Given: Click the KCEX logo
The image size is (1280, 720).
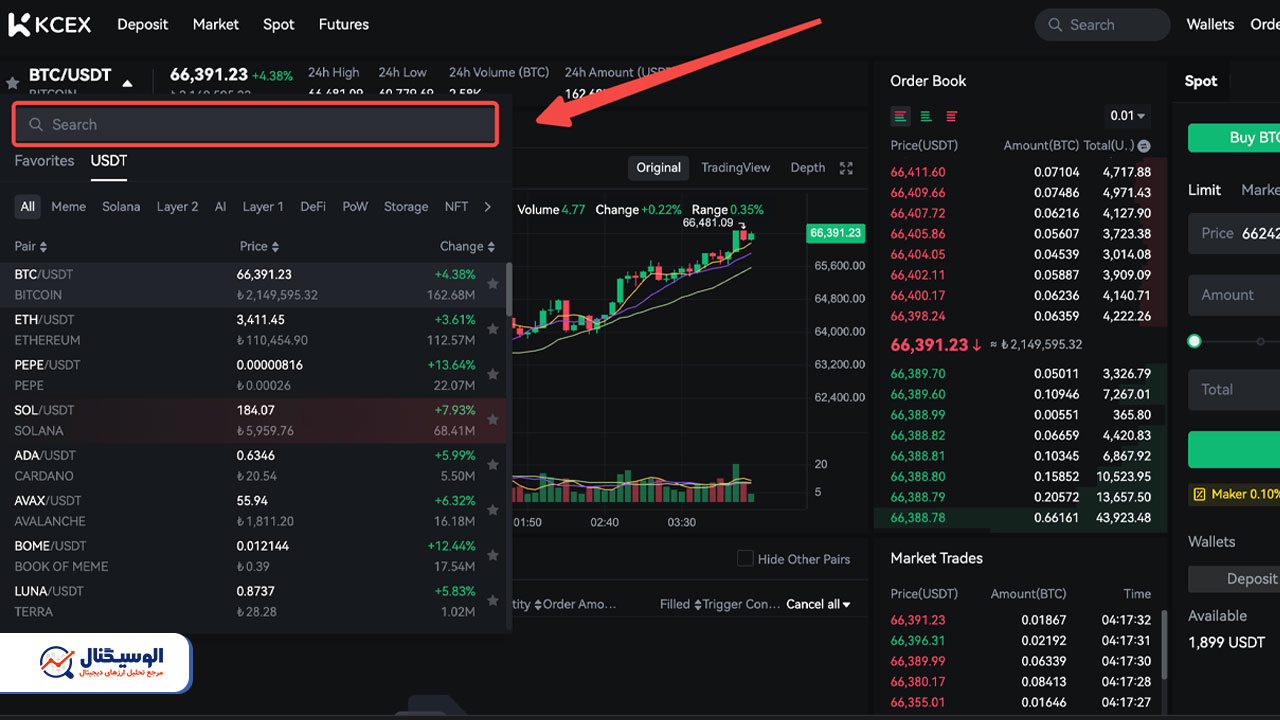Looking at the screenshot, I should (x=49, y=24).
